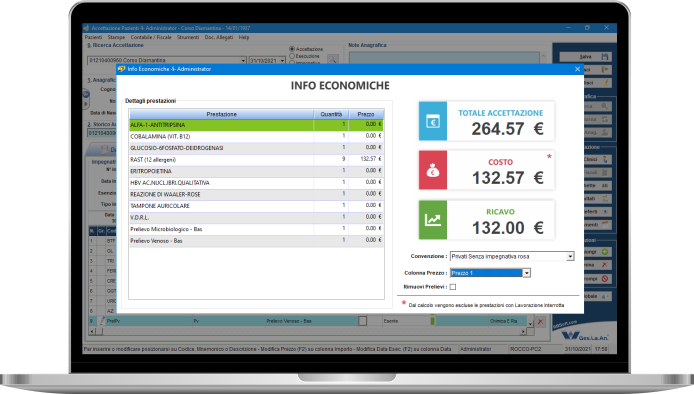694x394 pixels.
Task: Click the green plus add icon
Action: click(x=605, y=251)
